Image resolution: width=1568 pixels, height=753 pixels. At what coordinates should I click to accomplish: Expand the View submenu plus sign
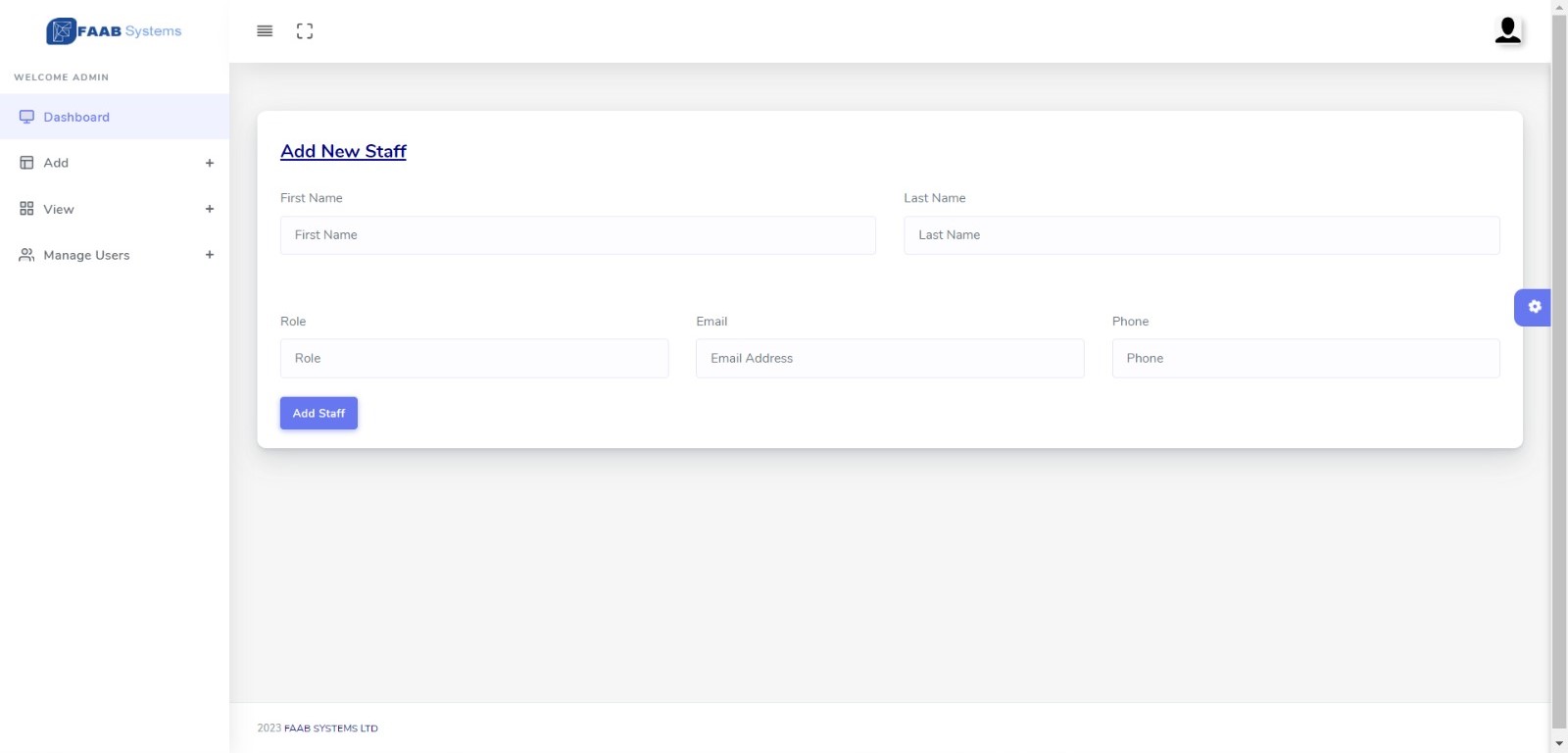tap(209, 209)
